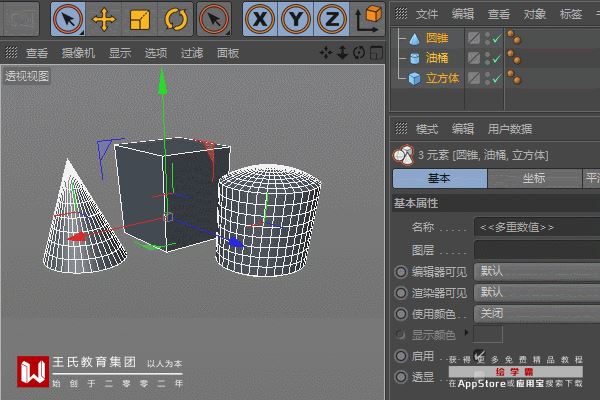
Task: Click the oil tank icon beside 油桶
Action: tap(414, 59)
